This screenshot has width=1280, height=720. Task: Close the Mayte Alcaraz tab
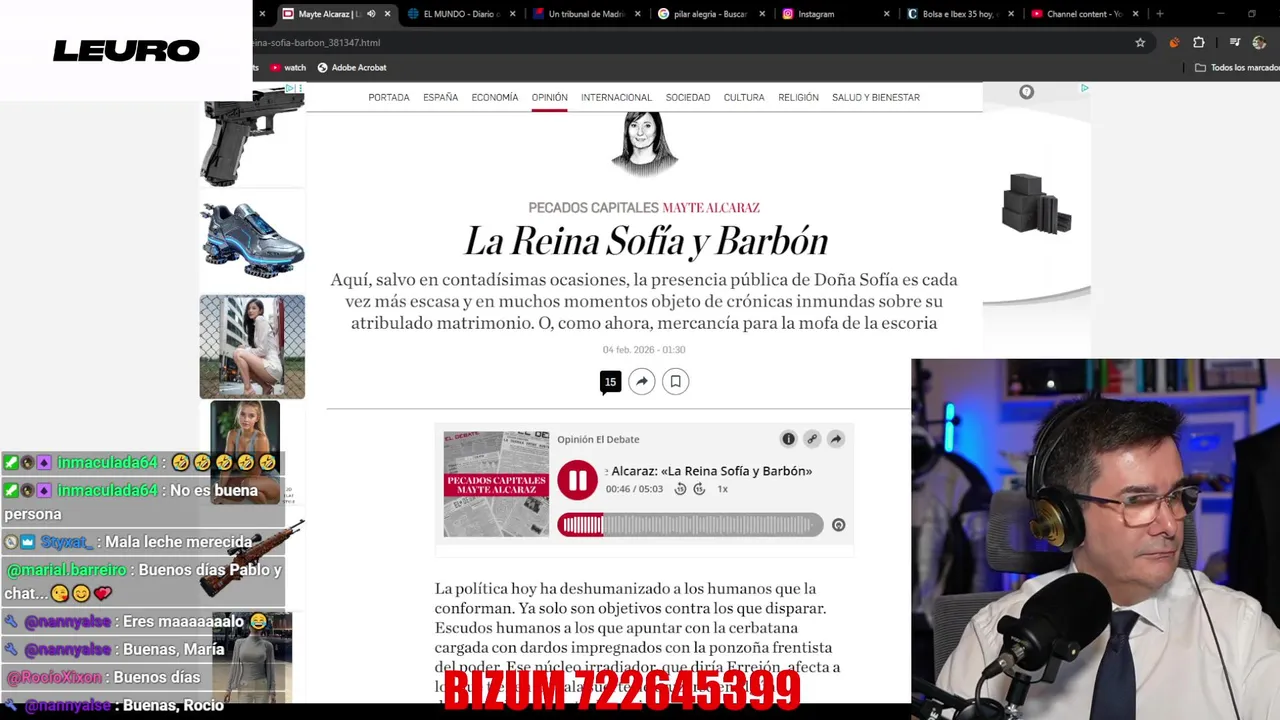click(x=387, y=14)
